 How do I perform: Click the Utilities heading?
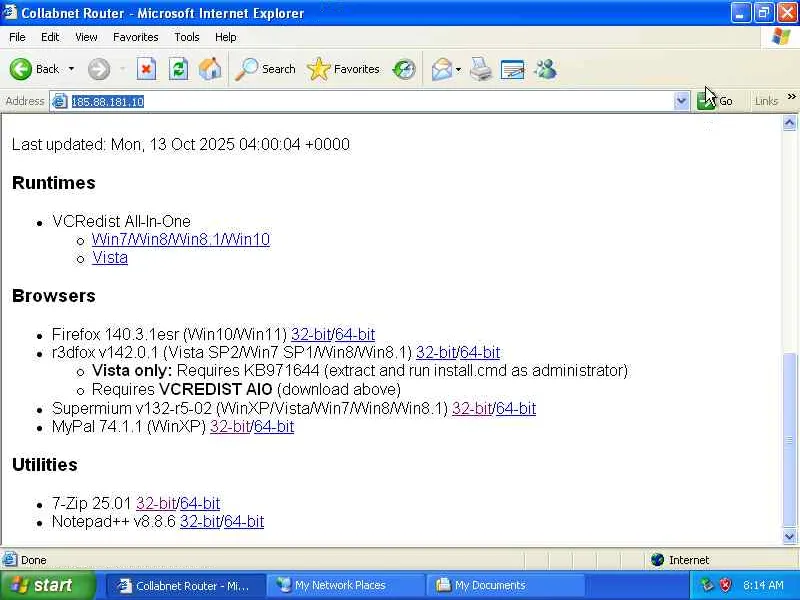(x=45, y=465)
